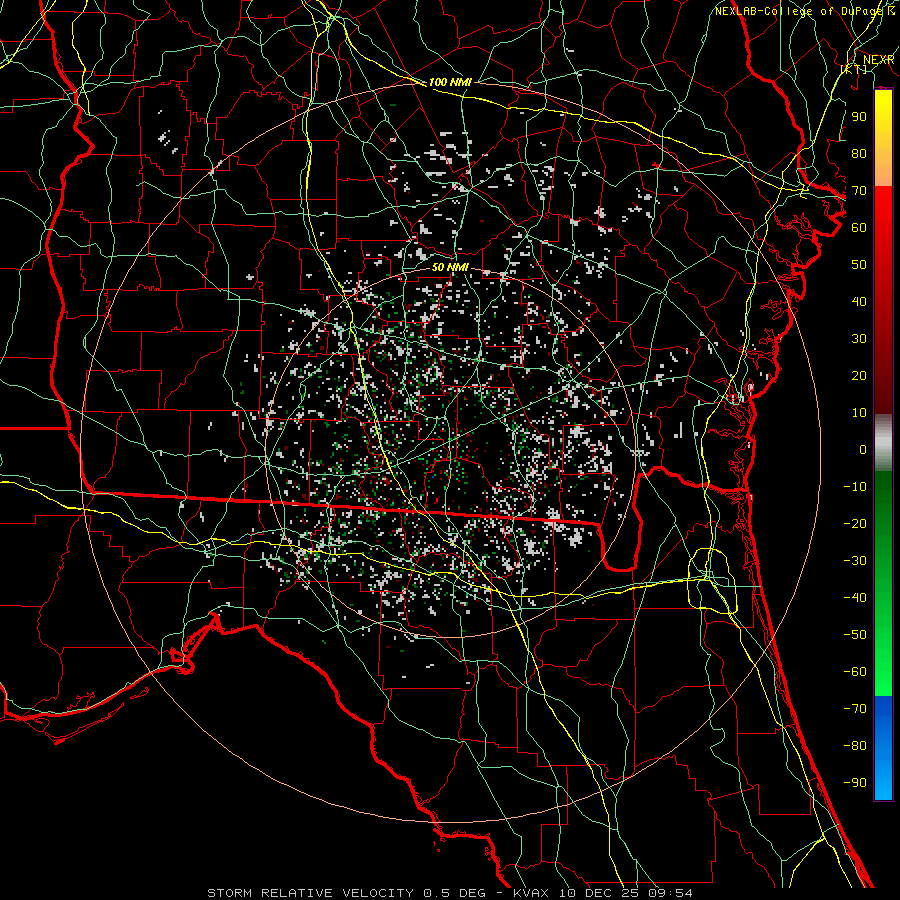The height and width of the screenshot is (900, 900).
Task: Click the 40 value on velocity scale
Action: pyautogui.click(x=859, y=301)
